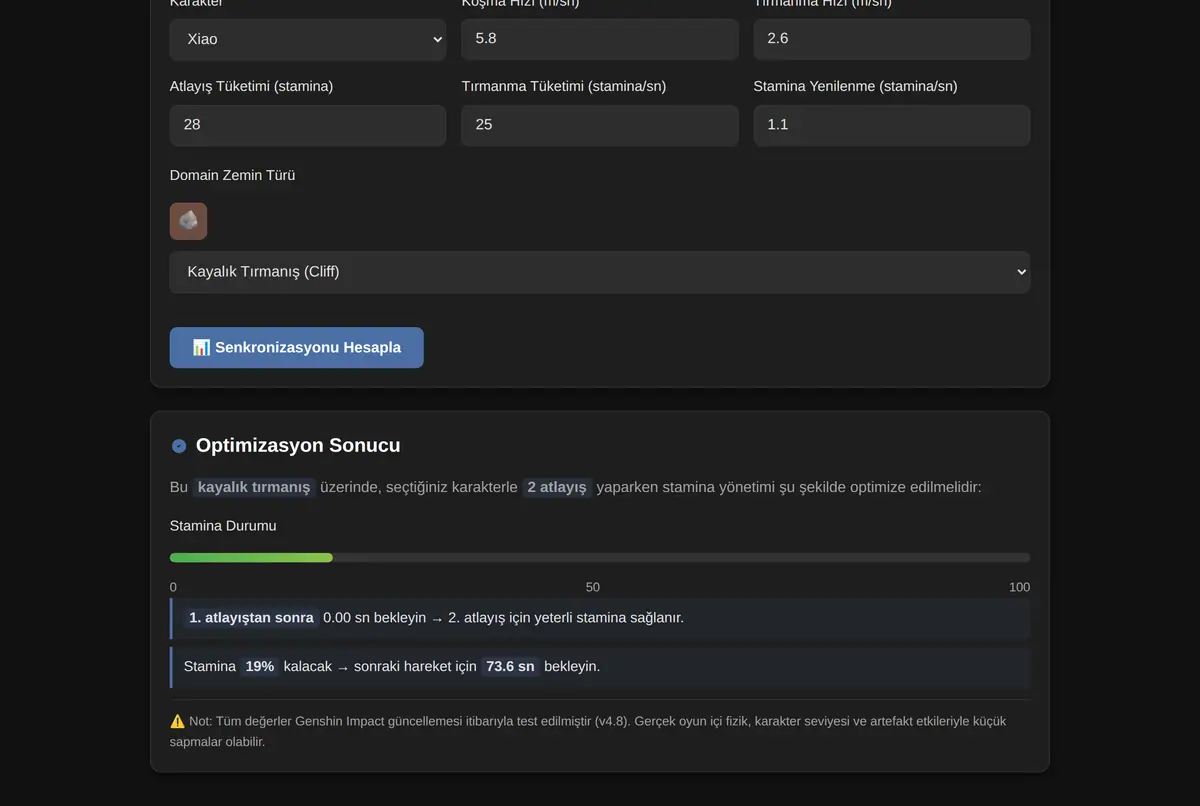Image resolution: width=1200 pixels, height=806 pixels.
Task: Click the Optimizasyon Sonucu heading
Action: (298, 446)
